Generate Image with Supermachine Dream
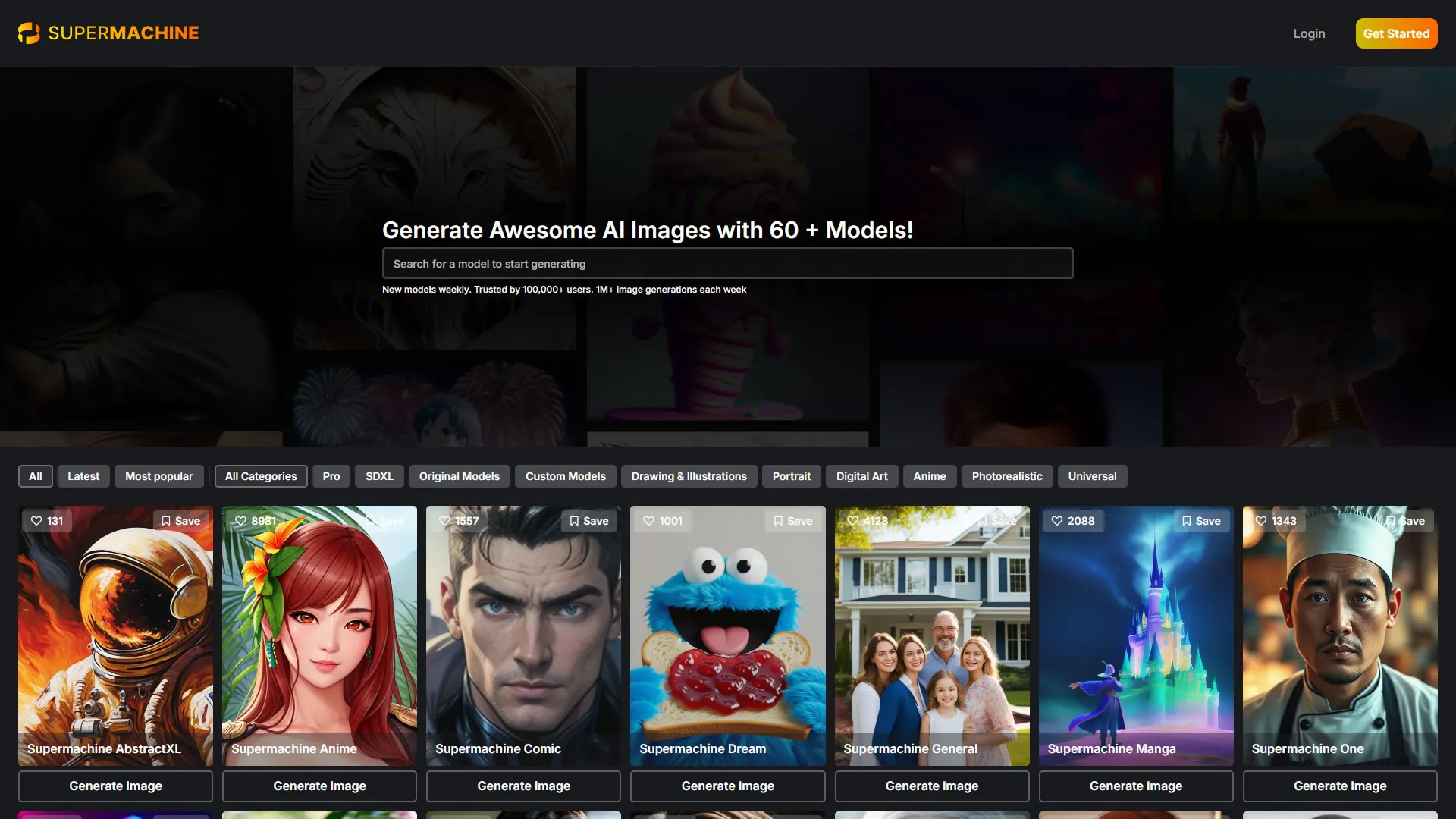1456x819 pixels. (728, 786)
